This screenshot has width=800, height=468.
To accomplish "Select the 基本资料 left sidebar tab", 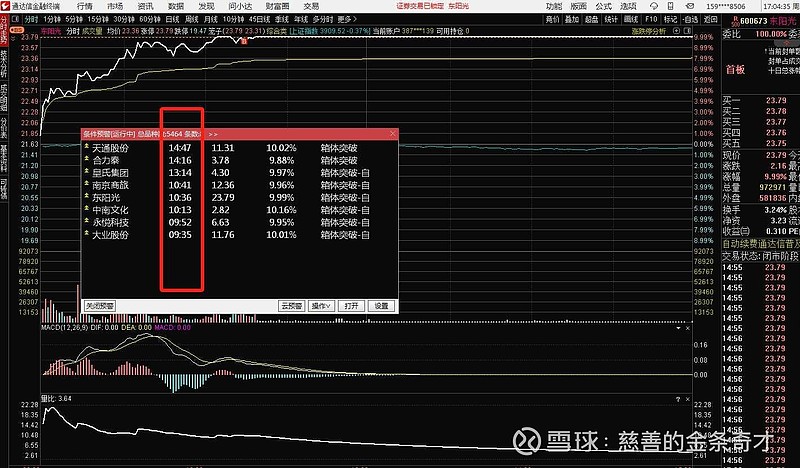I will pyautogui.click(x=4, y=158).
